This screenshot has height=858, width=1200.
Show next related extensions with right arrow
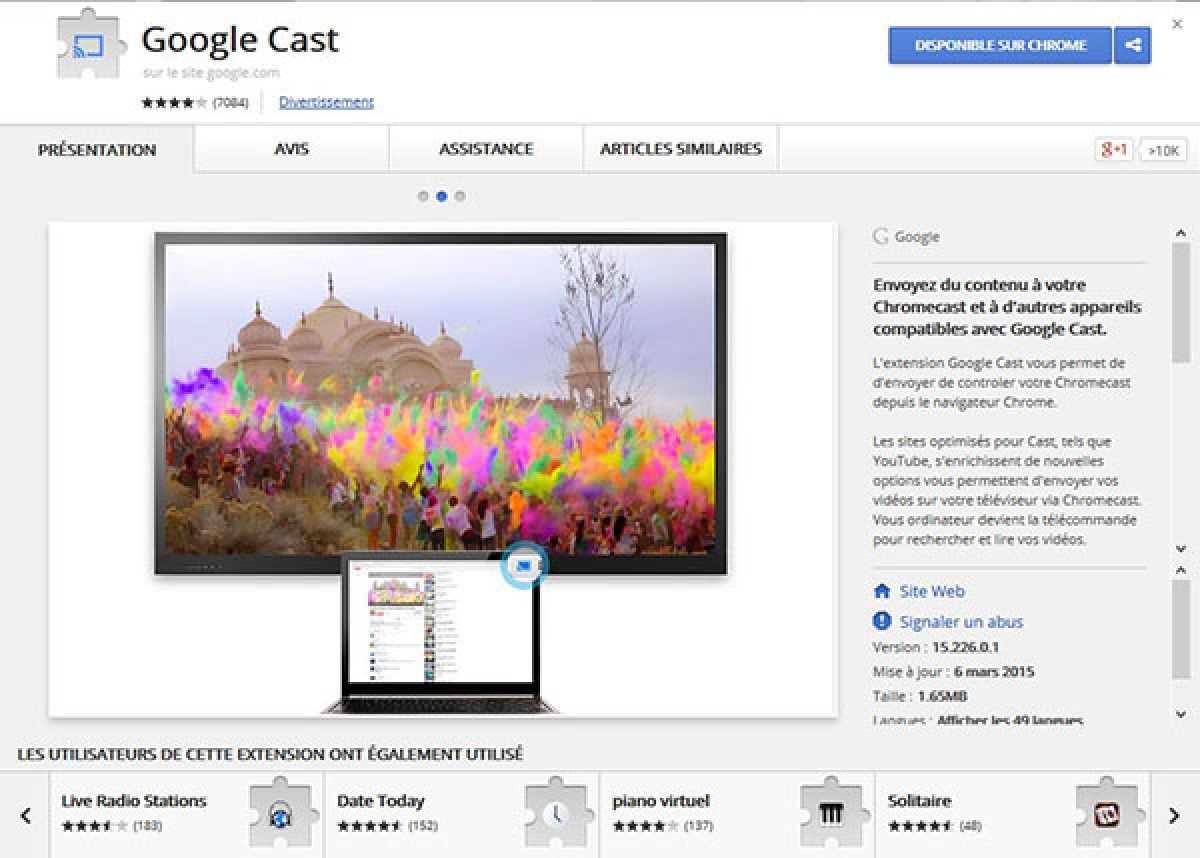1174,815
